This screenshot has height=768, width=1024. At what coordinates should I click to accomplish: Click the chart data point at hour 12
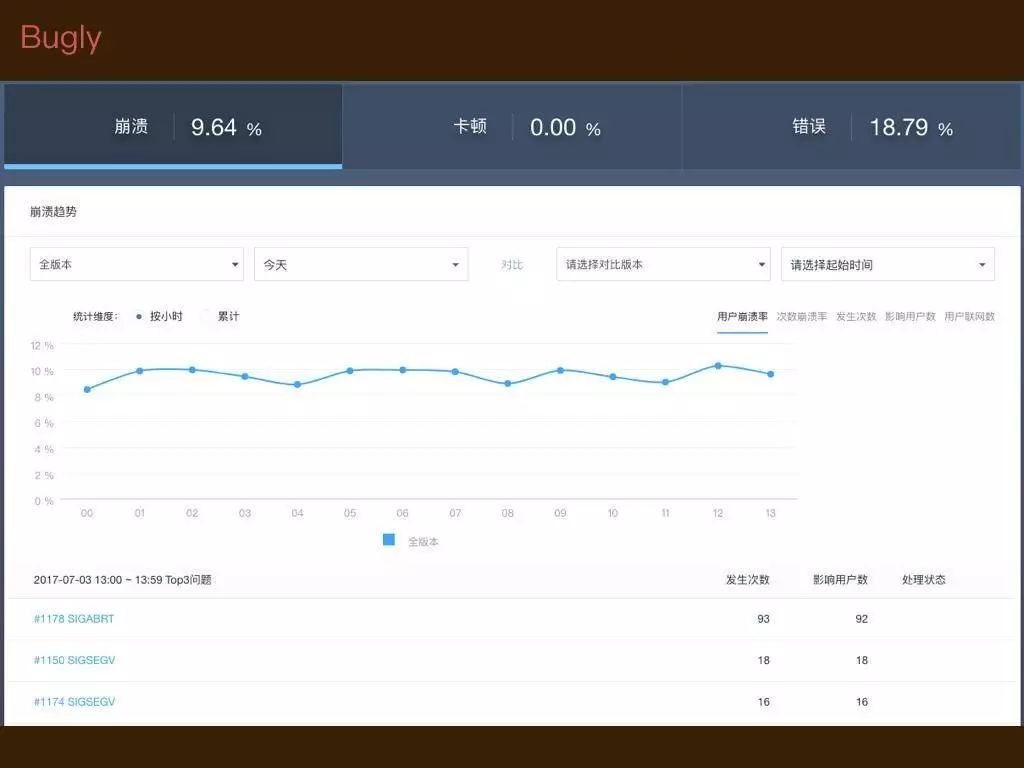718,366
